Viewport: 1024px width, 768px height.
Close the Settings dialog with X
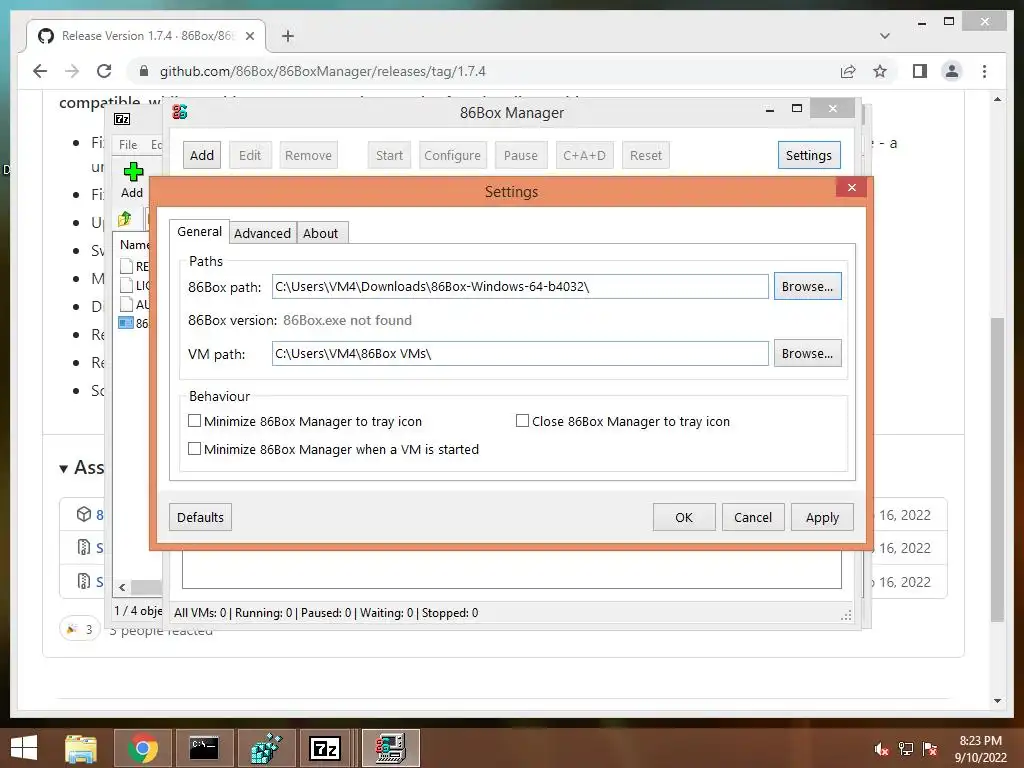pyautogui.click(x=852, y=187)
